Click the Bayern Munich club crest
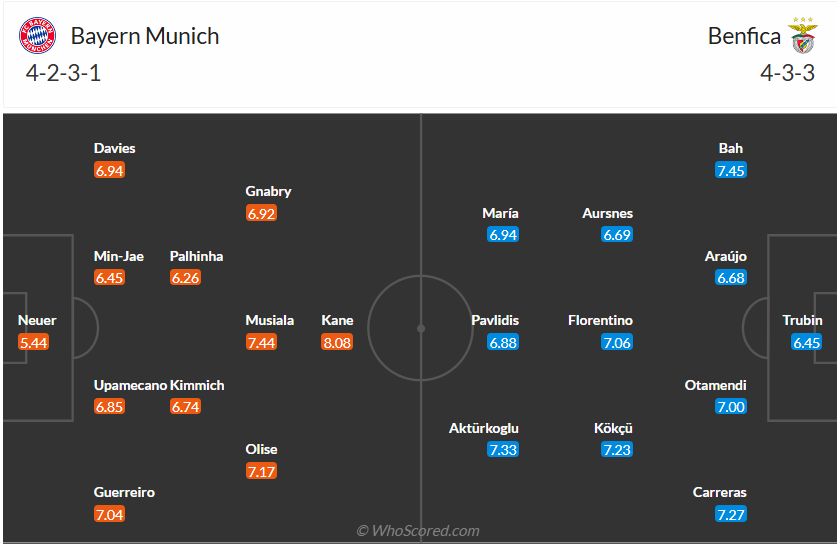 37,37
